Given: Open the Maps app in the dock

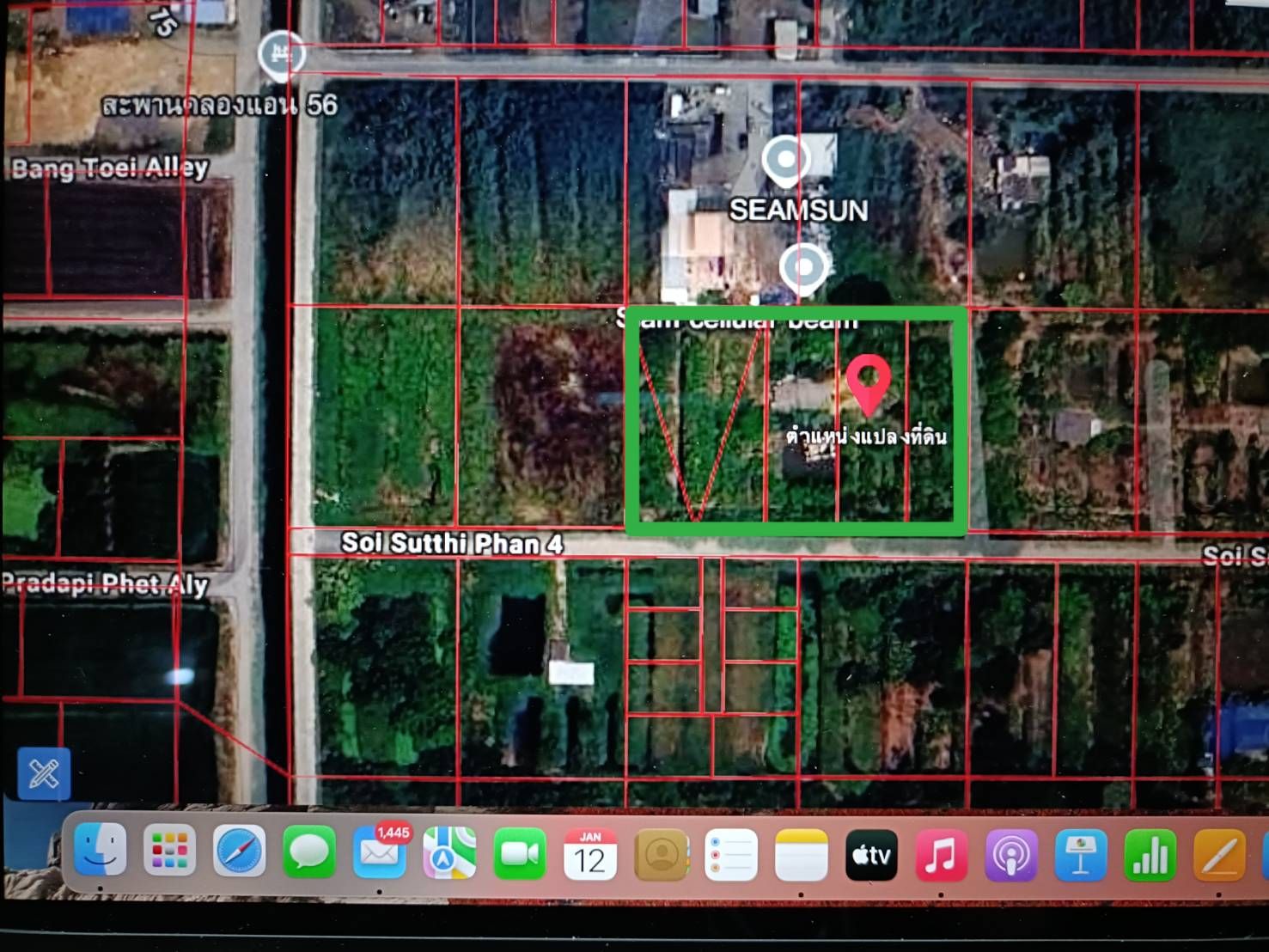Looking at the screenshot, I should (x=449, y=853).
